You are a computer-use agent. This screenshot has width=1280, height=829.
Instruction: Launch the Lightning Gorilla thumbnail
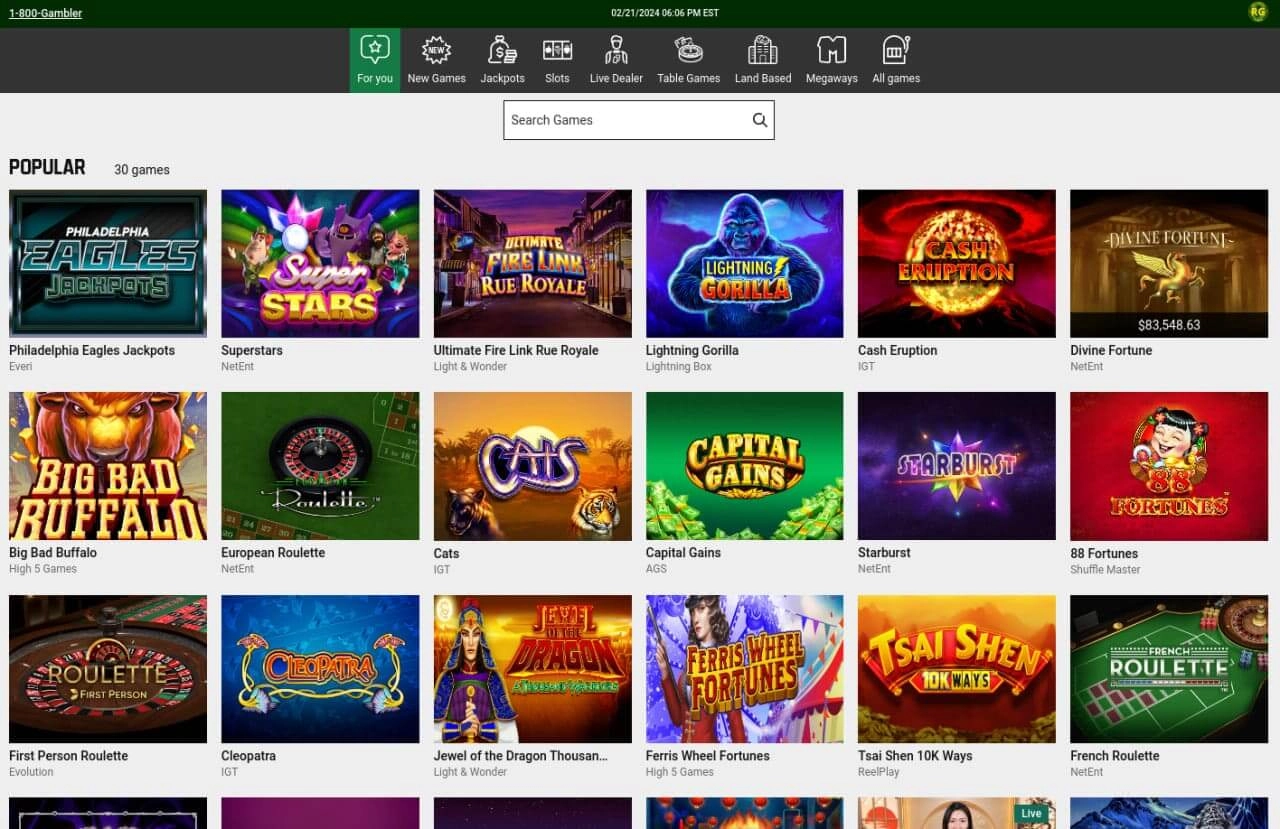[x=744, y=264]
